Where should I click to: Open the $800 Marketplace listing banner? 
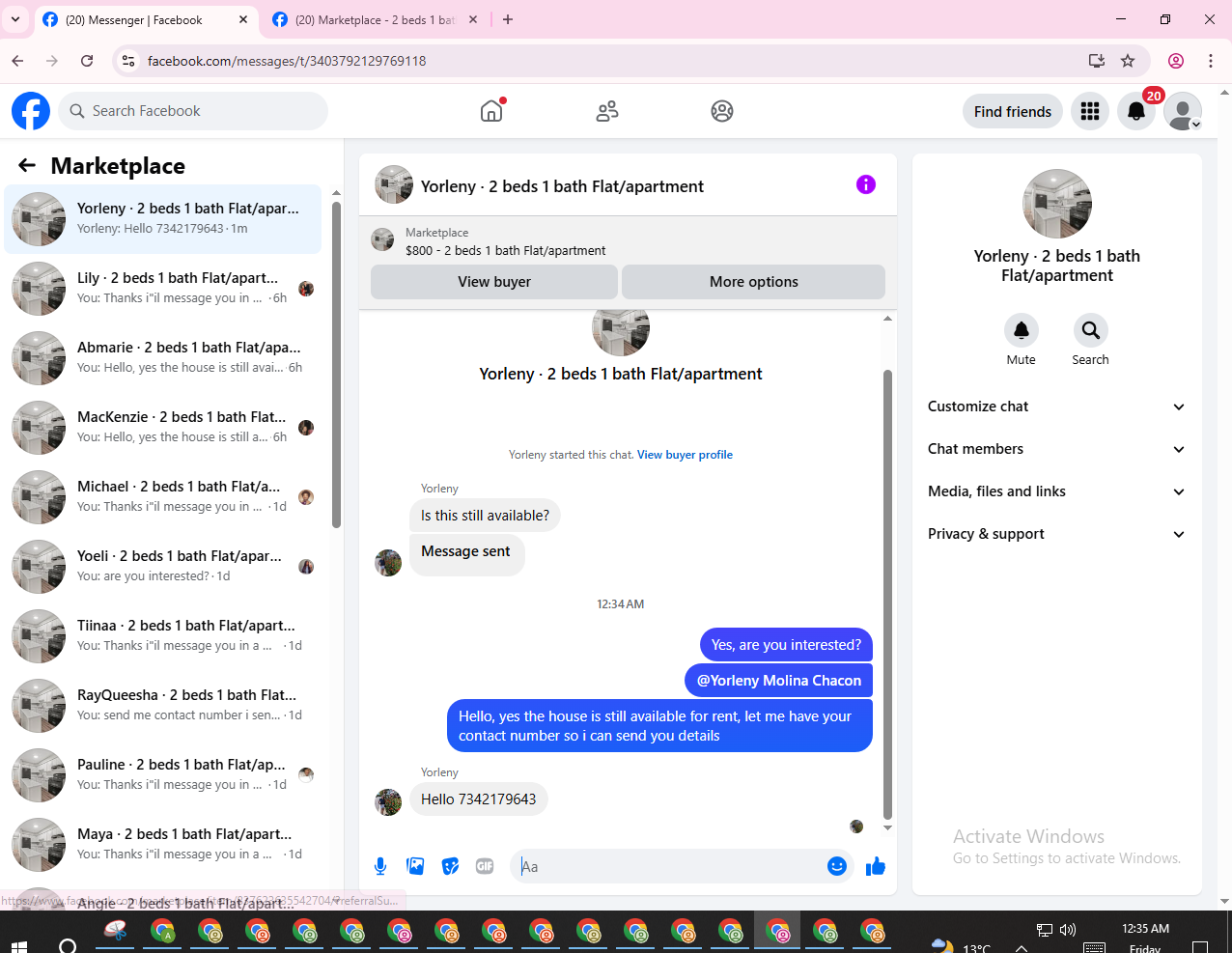(x=628, y=241)
